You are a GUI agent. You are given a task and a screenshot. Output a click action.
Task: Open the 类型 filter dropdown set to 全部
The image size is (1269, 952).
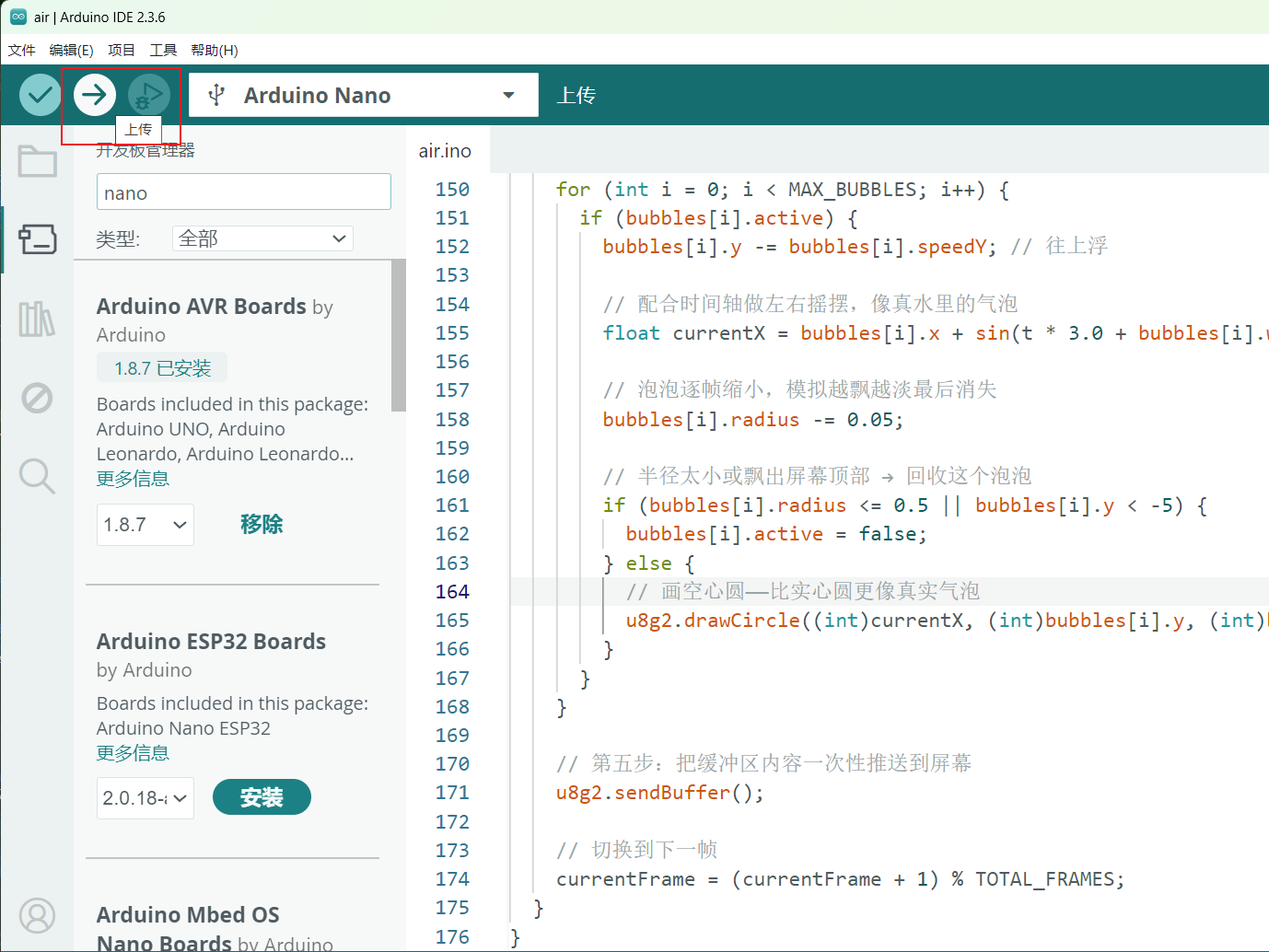coord(262,238)
